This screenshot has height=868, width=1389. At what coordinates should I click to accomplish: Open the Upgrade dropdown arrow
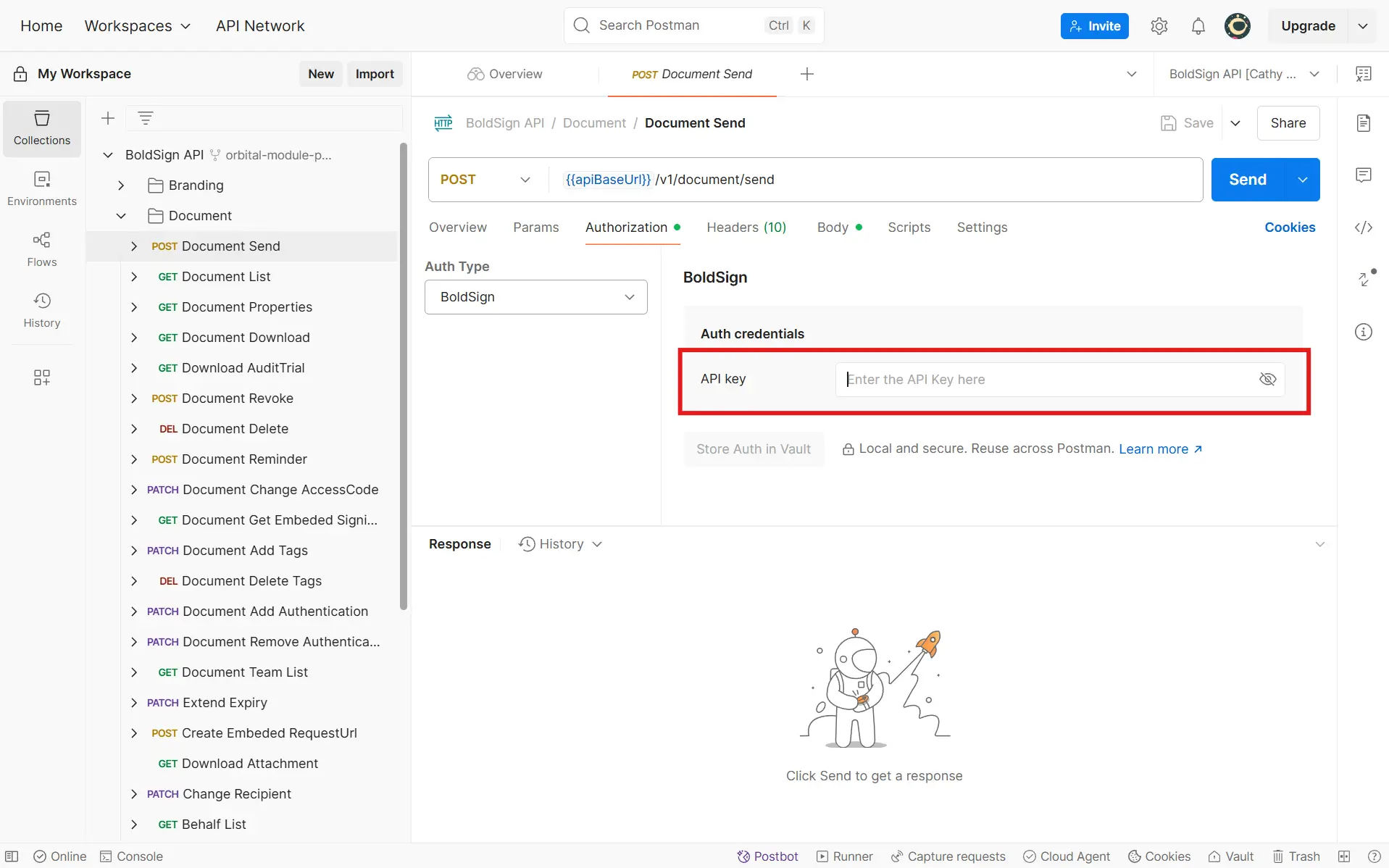pos(1363,26)
